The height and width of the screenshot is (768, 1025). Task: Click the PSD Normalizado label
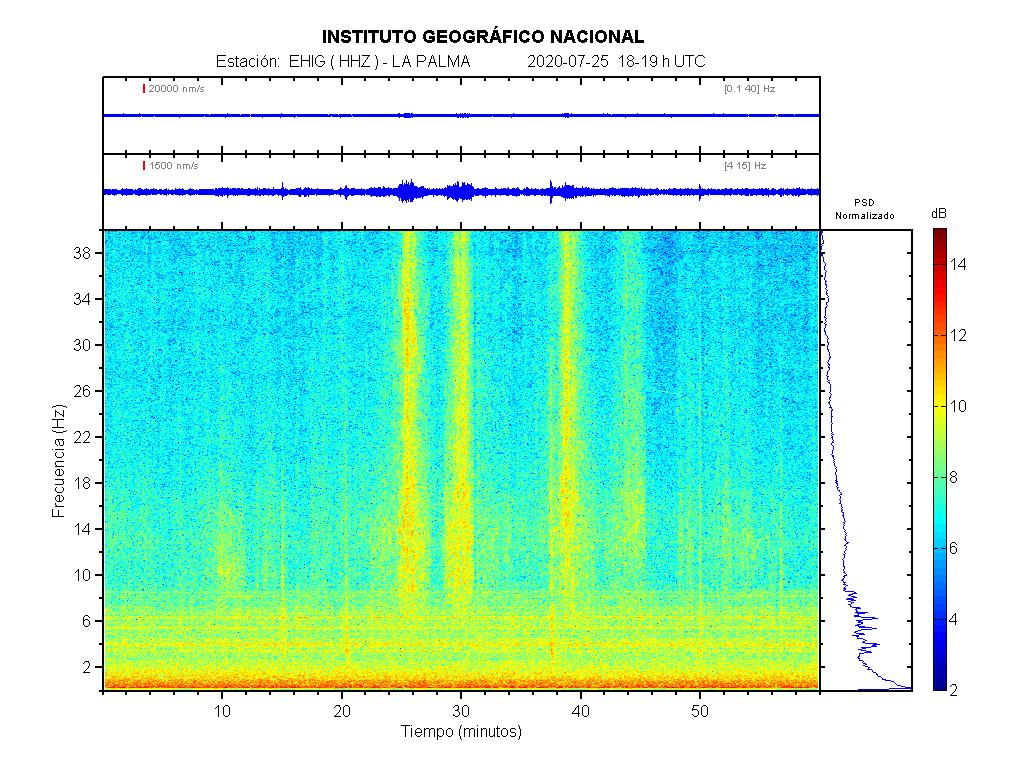[x=864, y=209]
